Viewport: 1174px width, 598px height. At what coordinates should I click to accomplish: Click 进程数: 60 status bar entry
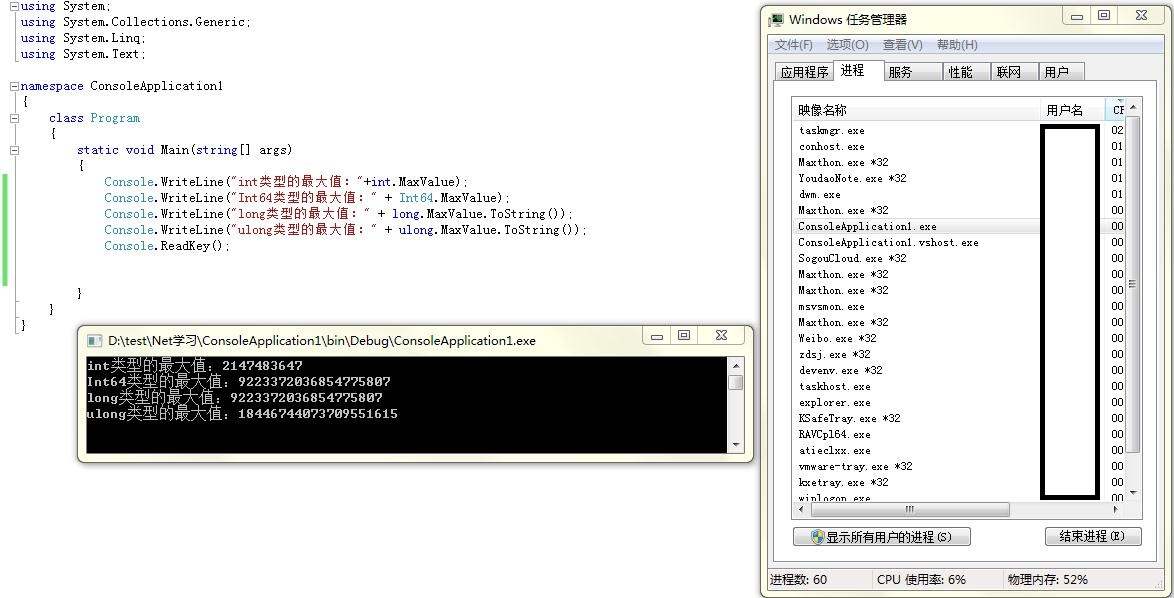coord(799,579)
